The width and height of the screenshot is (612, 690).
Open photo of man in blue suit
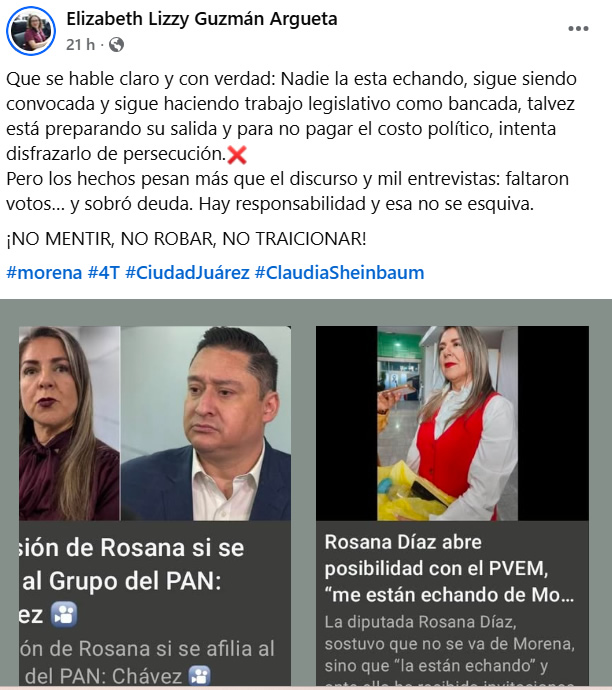tap(205, 423)
